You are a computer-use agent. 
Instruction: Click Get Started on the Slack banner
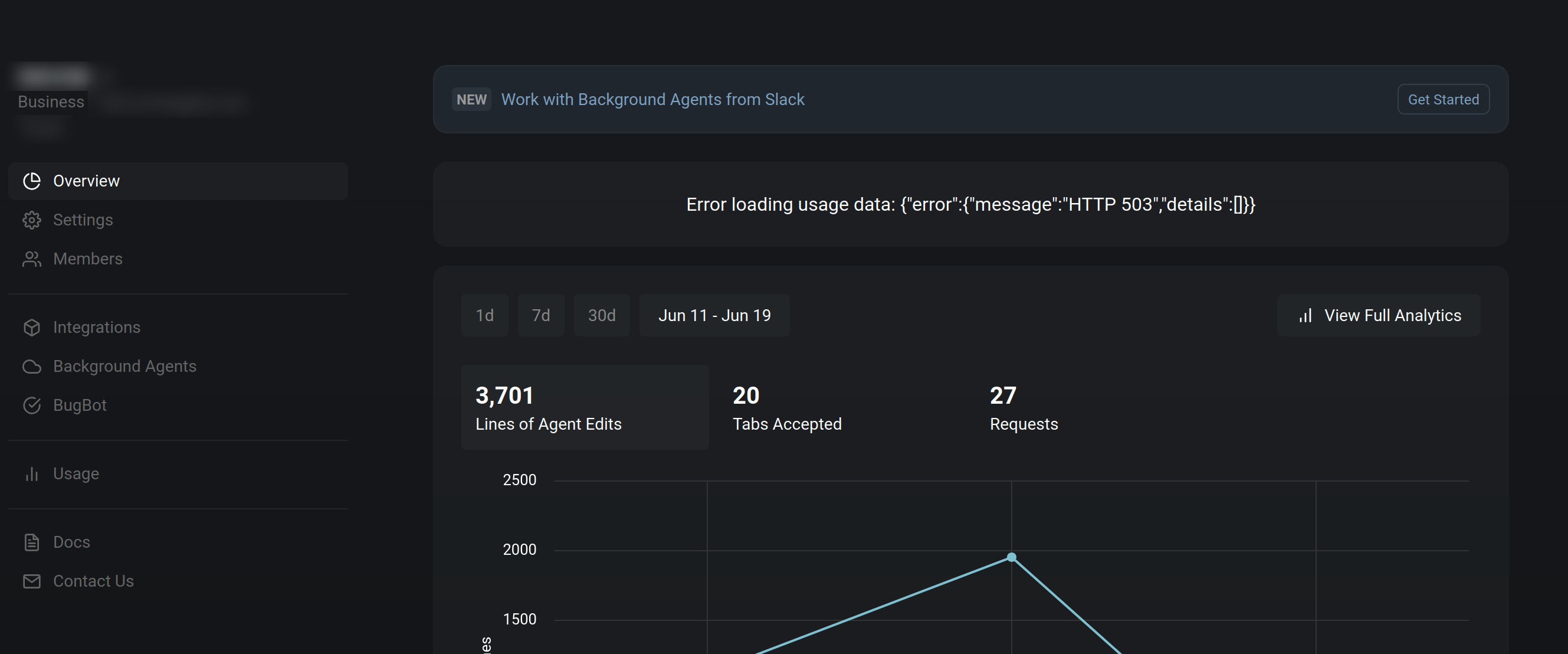tap(1443, 99)
